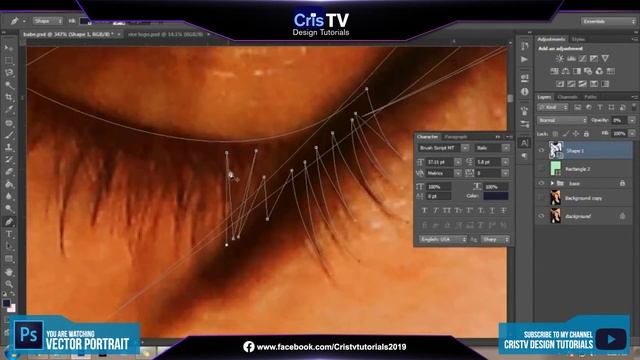Select the Eyedropper tool

click(x=9, y=110)
